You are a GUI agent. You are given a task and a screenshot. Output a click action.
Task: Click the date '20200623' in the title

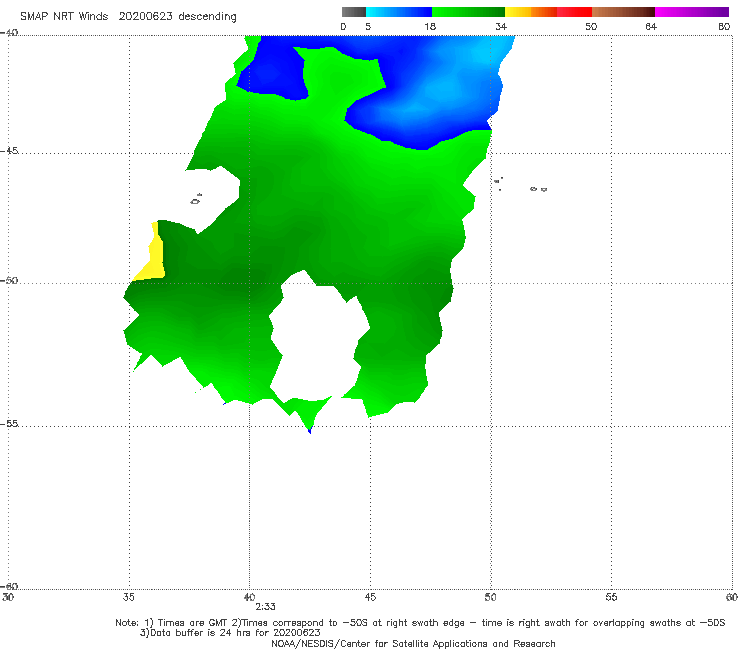coord(145,16)
